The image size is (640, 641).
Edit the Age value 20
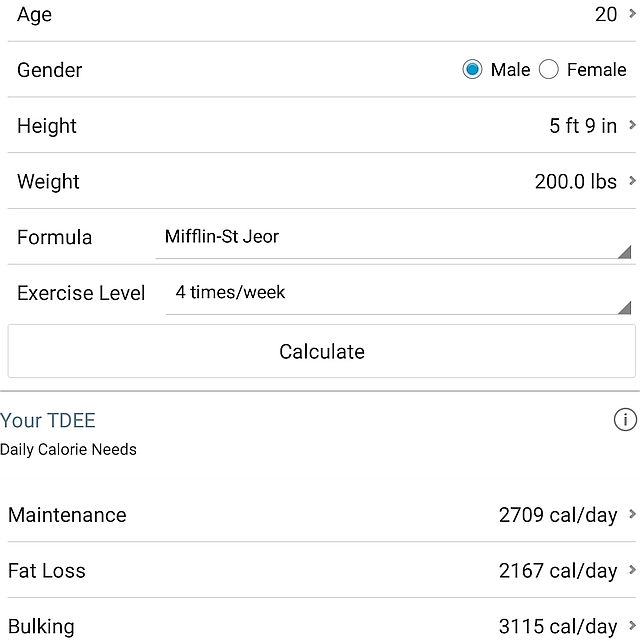click(x=606, y=14)
